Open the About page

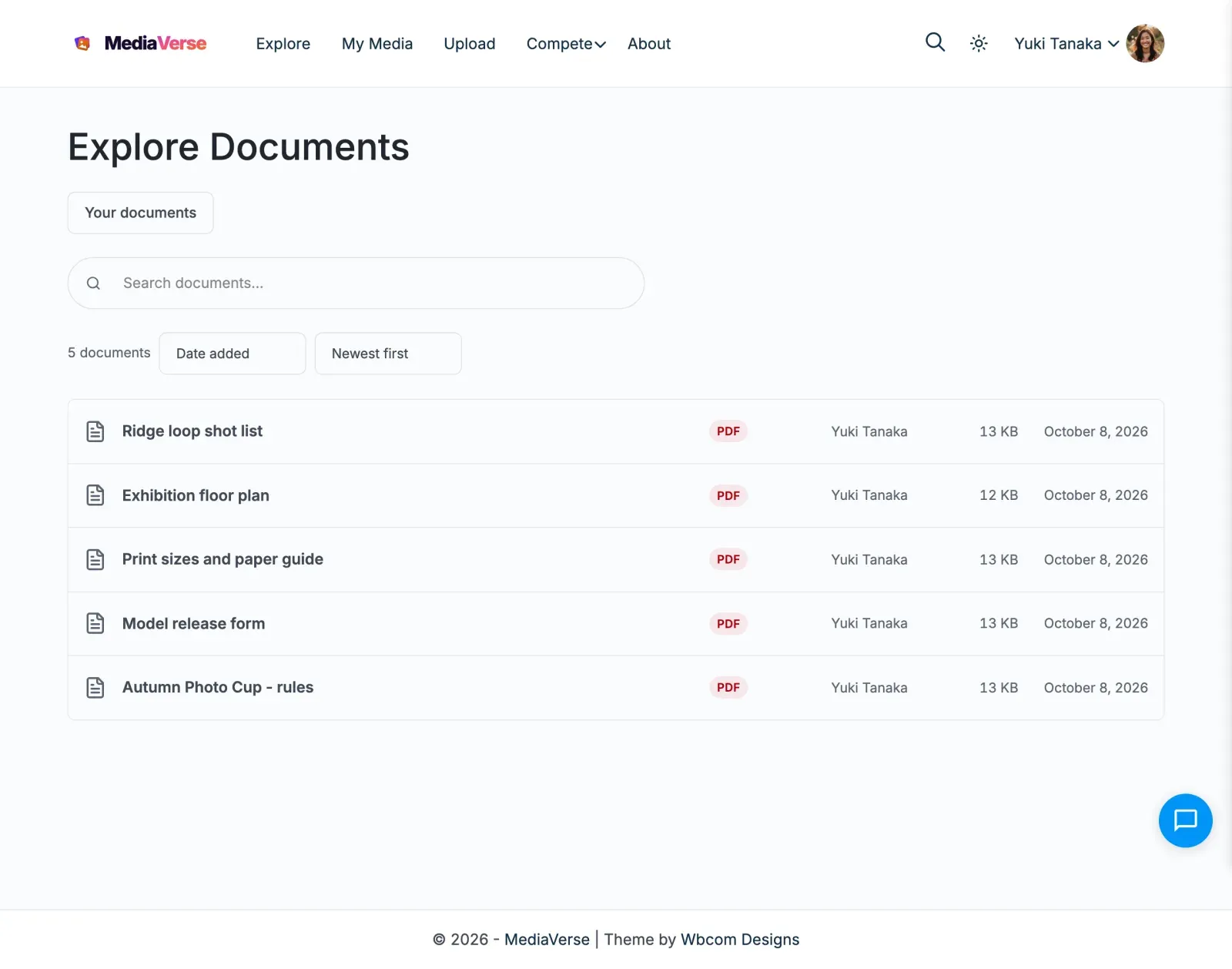(649, 44)
